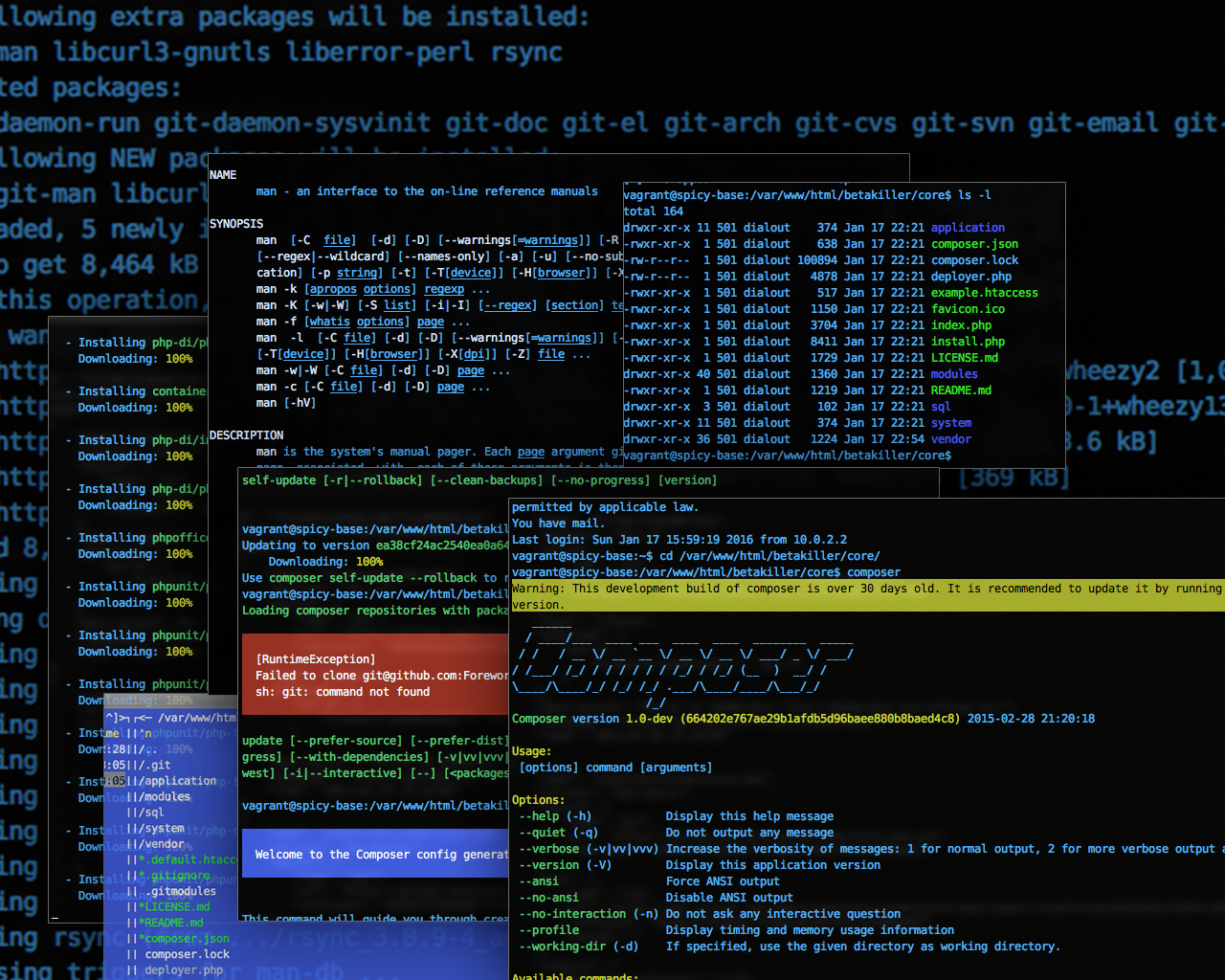The image size is (1225, 980).
Task: Click '*composer.json' in the blue file panel
Action: coord(184,939)
